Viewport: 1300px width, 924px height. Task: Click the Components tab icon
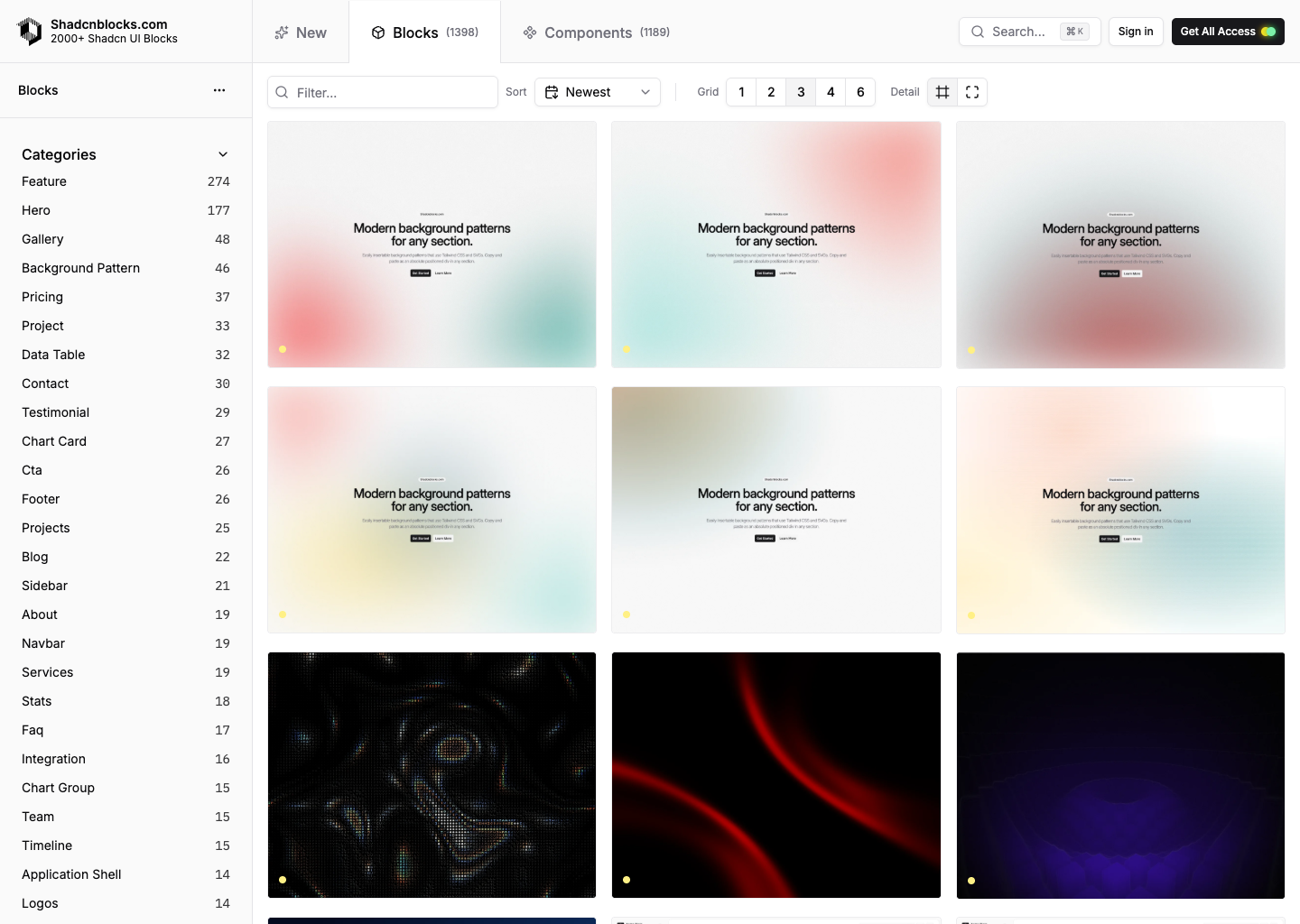pyautogui.click(x=530, y=32)
